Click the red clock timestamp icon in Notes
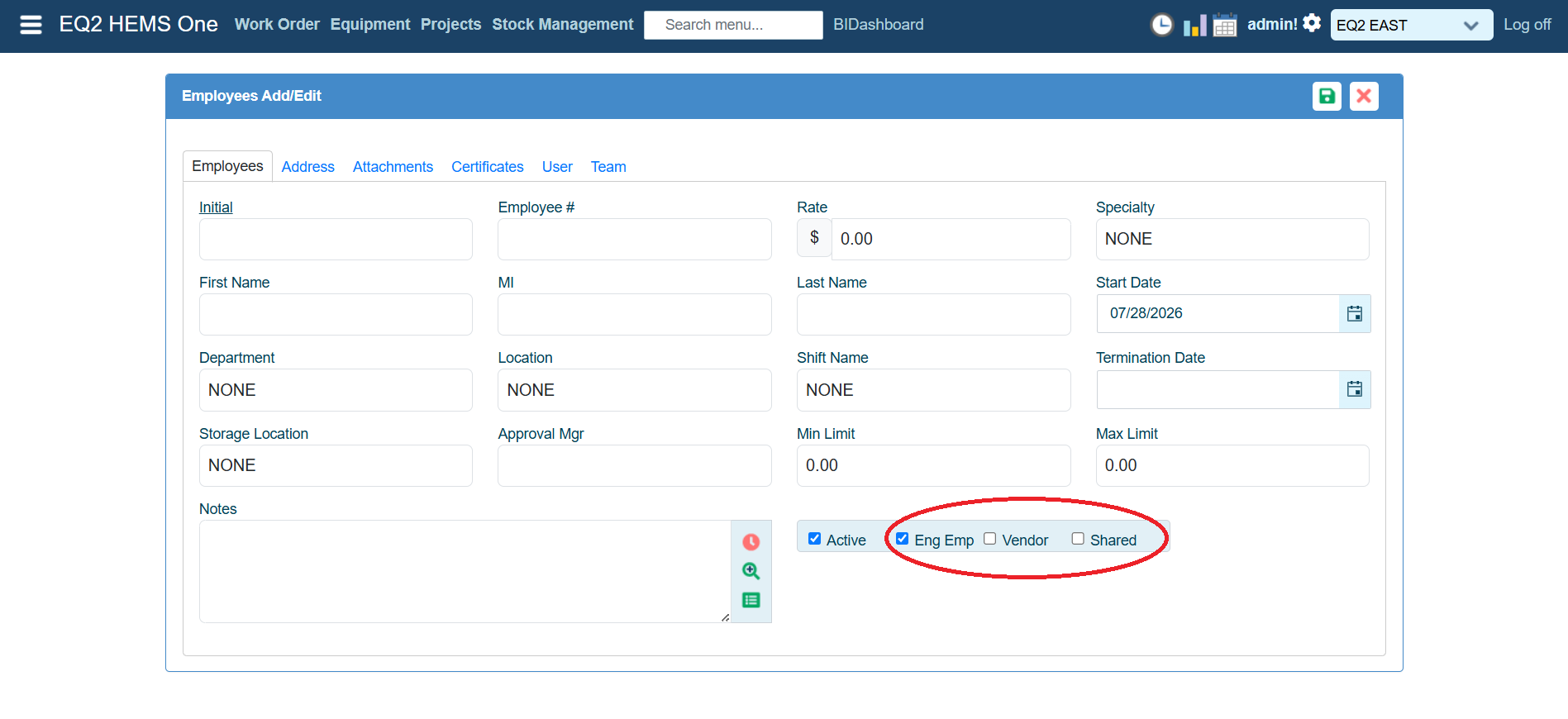The width and height of the screenshot is (1568, 719). pos(751,542)
